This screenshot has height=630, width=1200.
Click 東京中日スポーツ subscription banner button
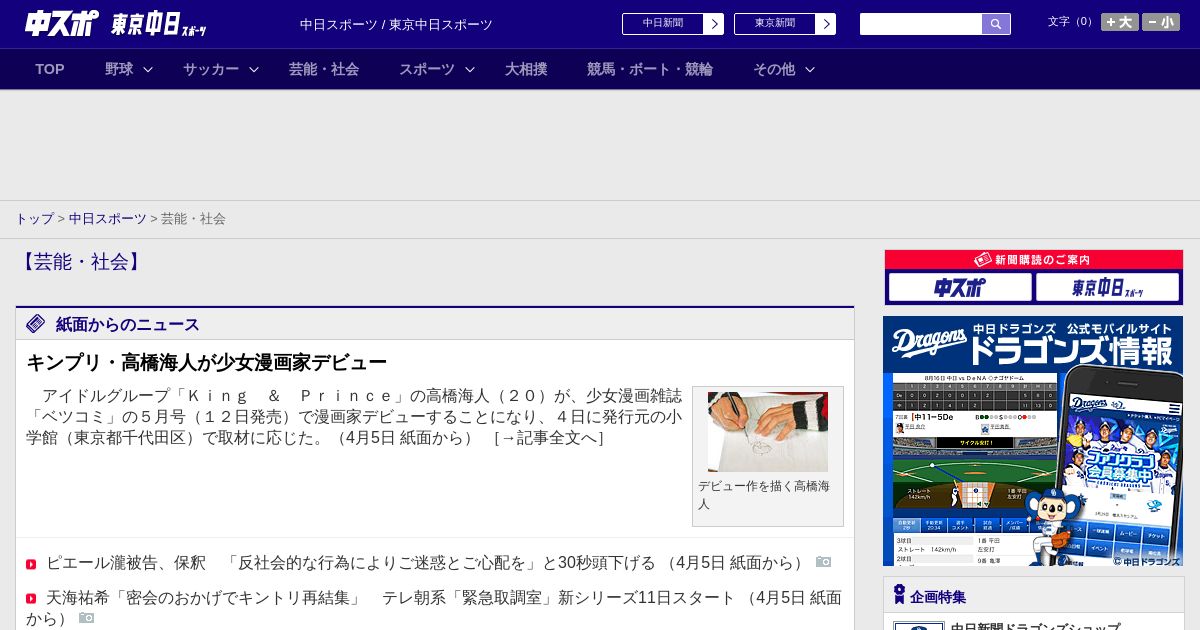1108,288
